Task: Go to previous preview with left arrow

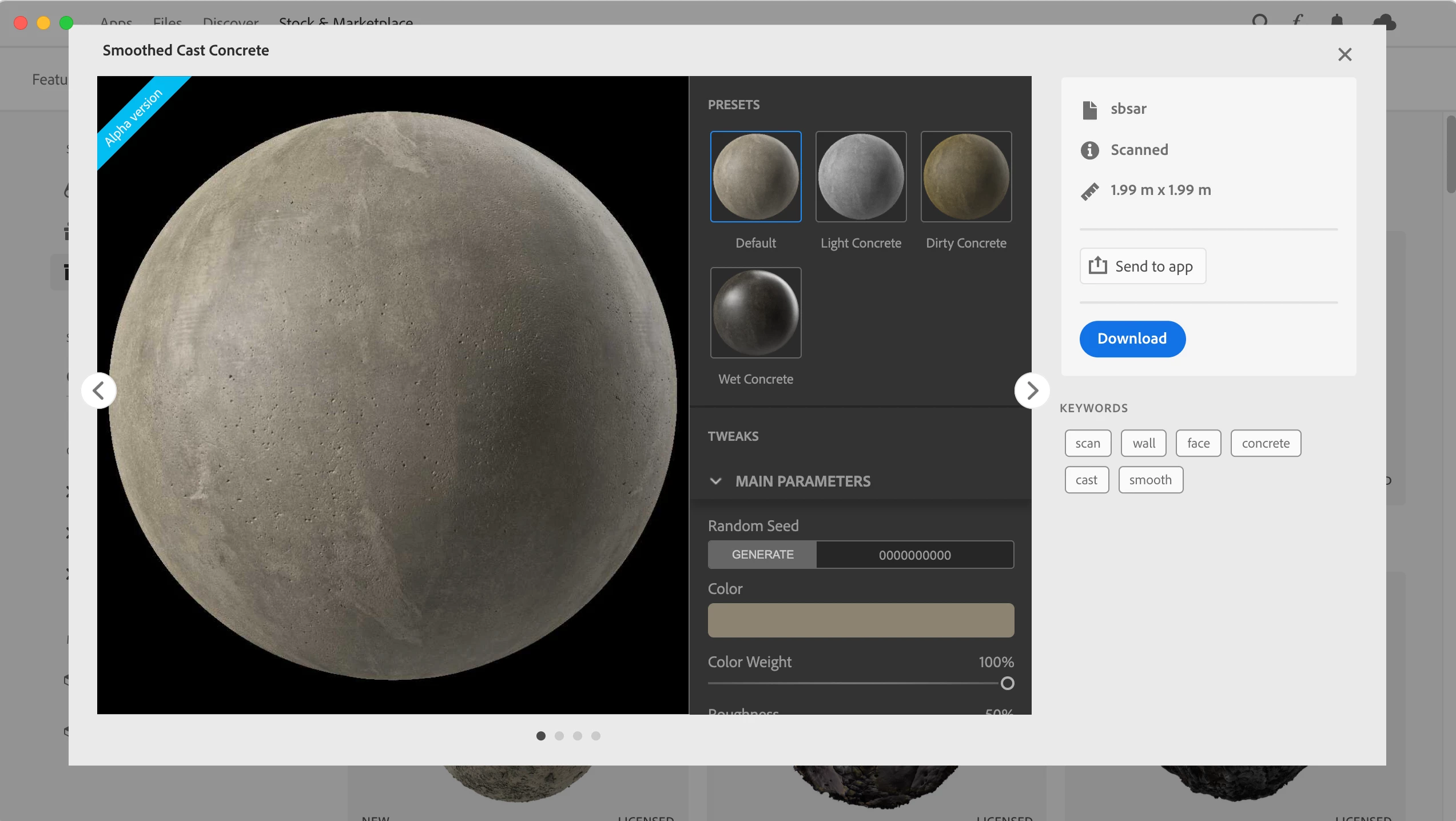Action: (99, 390)
